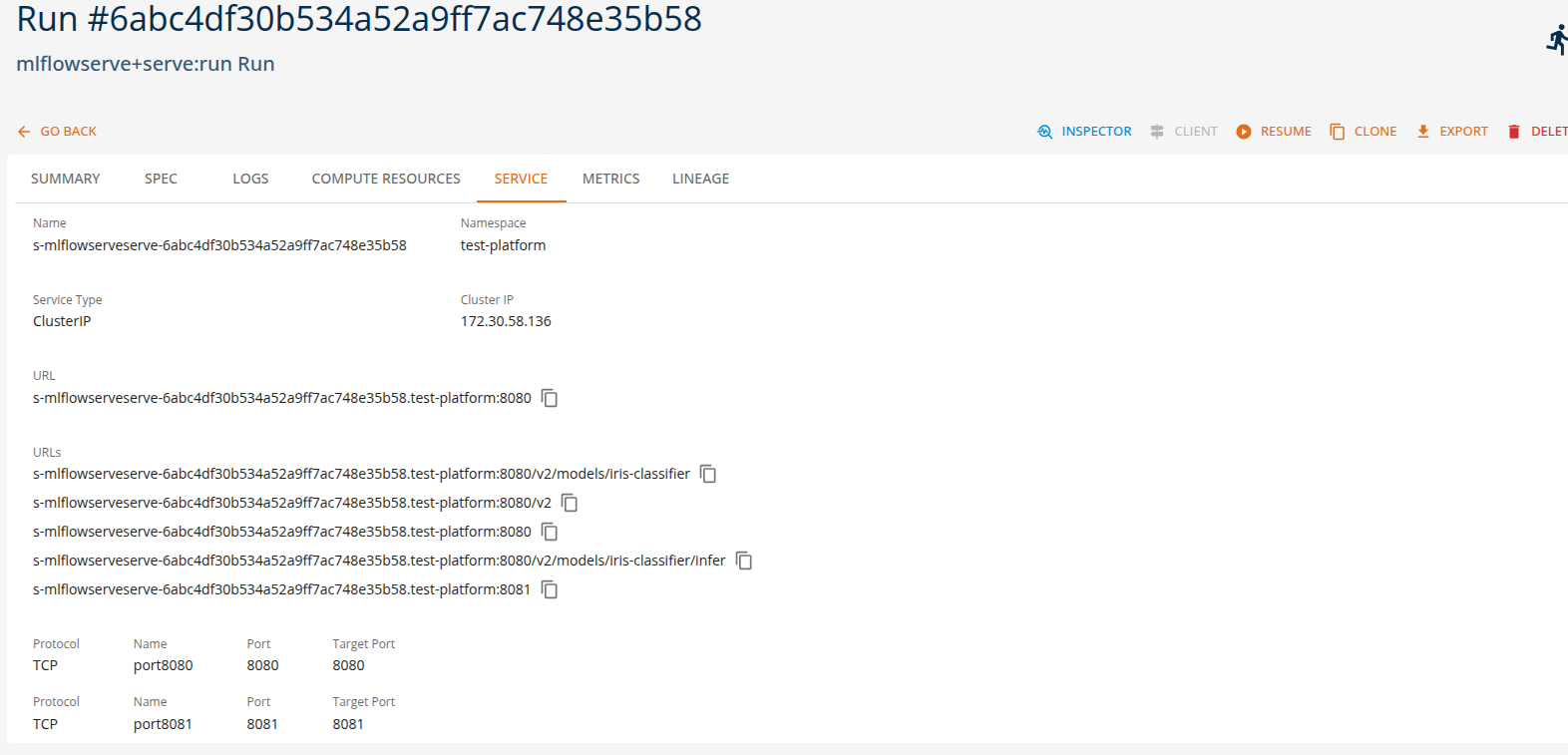The width and height of the screenshot is (1568, 755).
Task: Clone this run
Action: (1363, 132)
